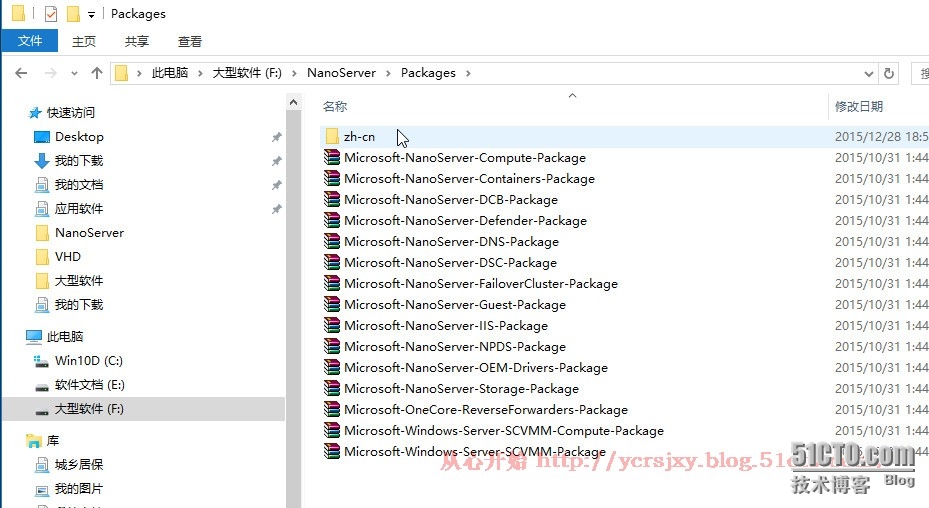Click the New Folder quick access icon
Viewport: 929px width, 508px height.
tap(73, 14)
